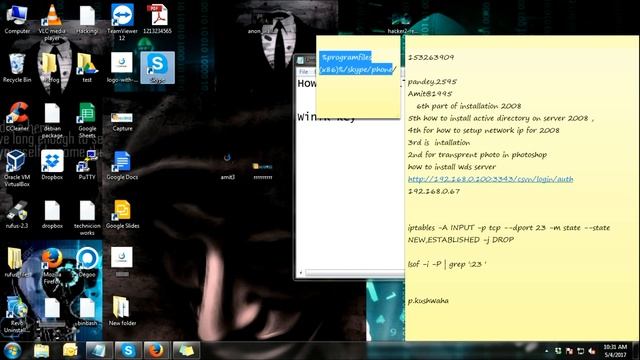Click the Notepad scrollbar left arrow
640x360 pixels.
click(301, 272)
